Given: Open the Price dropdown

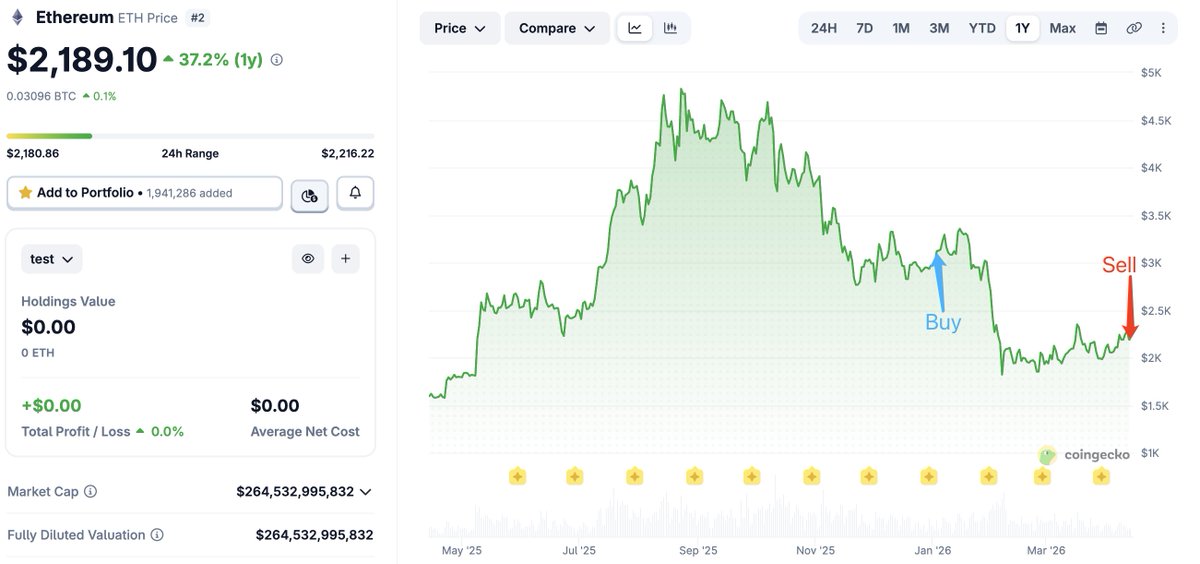Looking at the screenshot, I should pyautogui.click(x=460, y=28).
